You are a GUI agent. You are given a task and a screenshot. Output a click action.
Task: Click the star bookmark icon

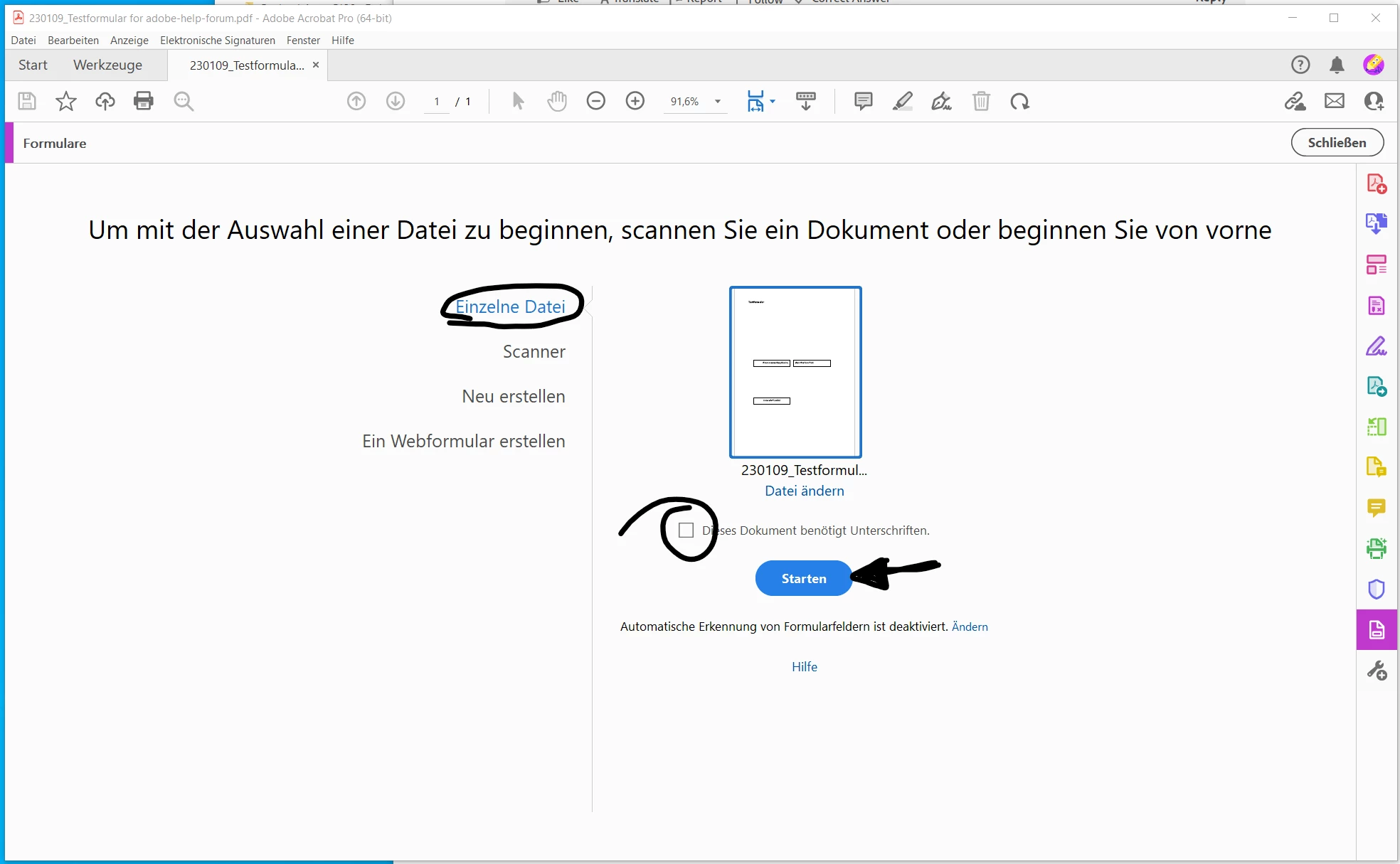[66, 101]
